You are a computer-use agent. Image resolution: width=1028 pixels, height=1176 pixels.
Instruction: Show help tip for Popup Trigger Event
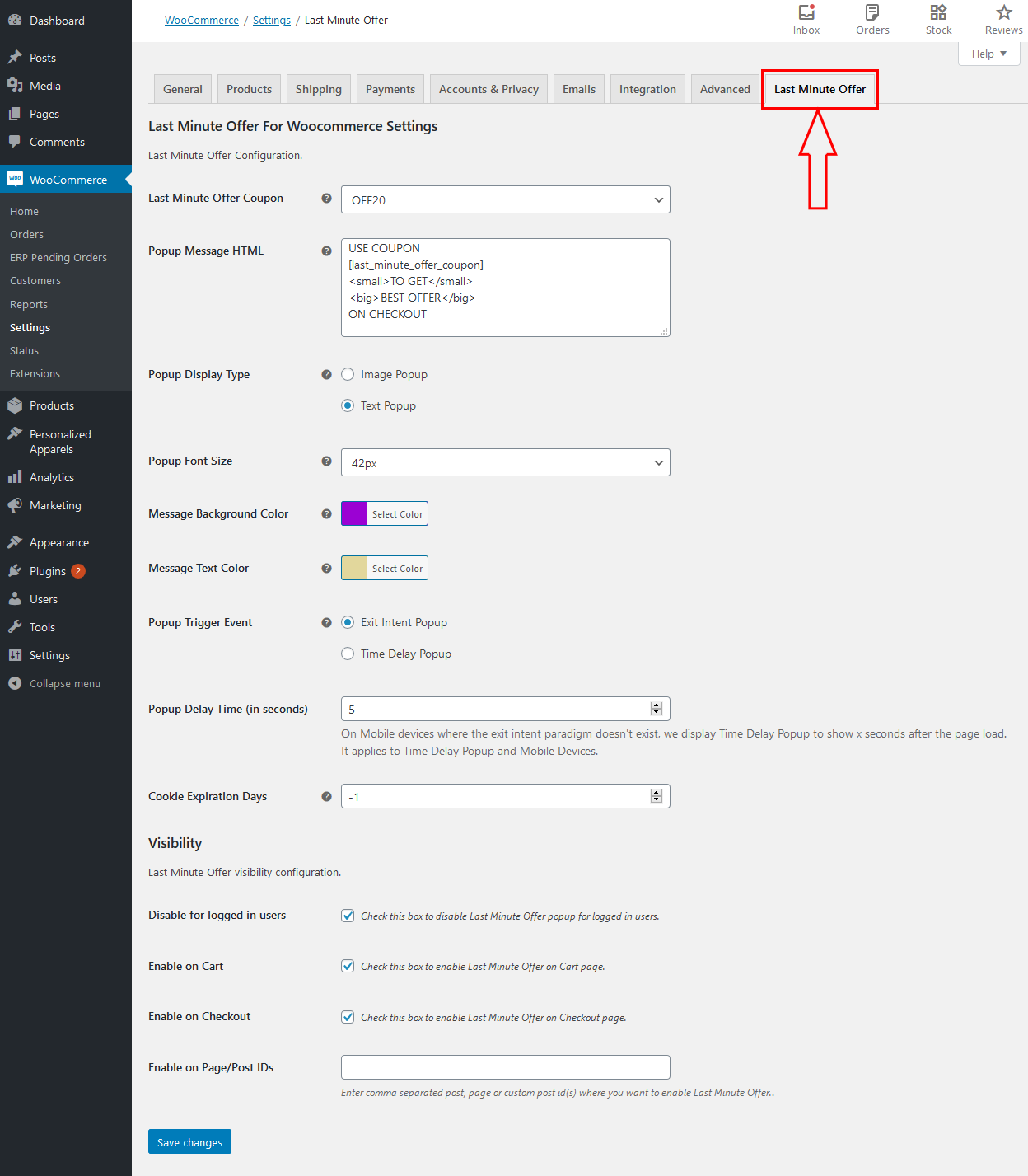click(x=326, y=622)
